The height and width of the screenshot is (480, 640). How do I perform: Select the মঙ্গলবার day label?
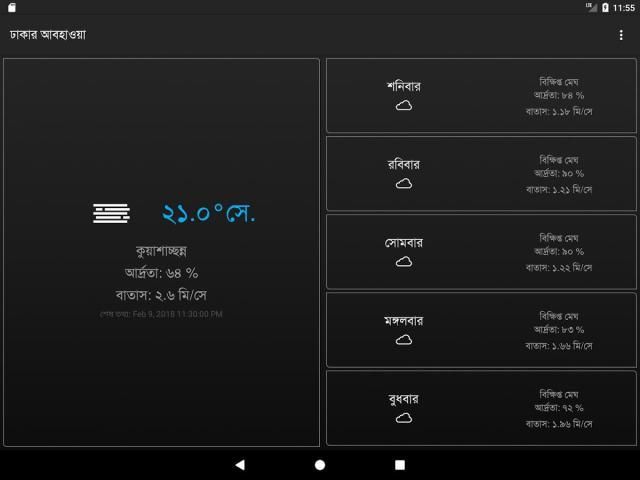404,320
